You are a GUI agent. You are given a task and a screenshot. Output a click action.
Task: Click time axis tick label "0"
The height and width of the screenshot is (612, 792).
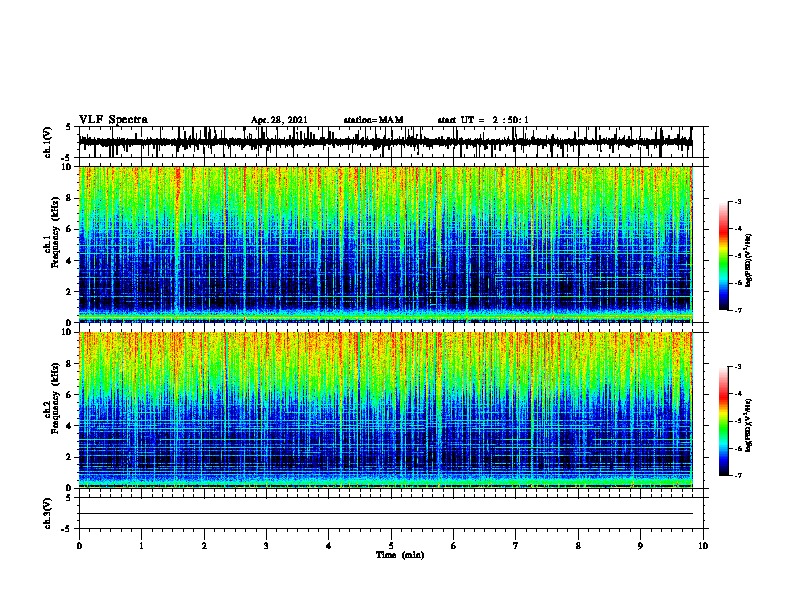click(x=79, y=546)
